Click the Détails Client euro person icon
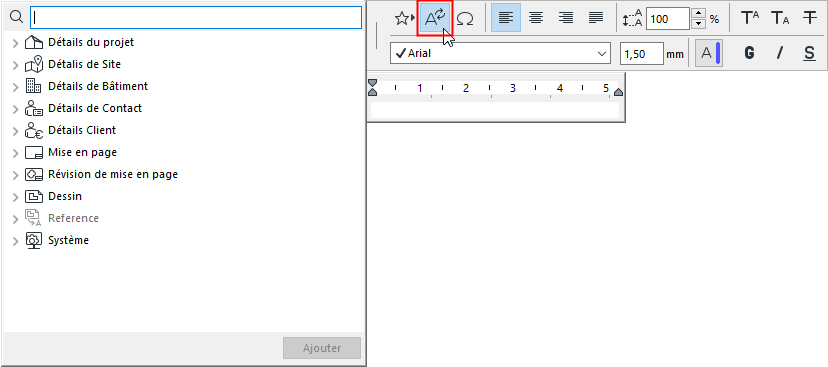The width and height of the screenshot is (828, 367). tap(33, 130)
